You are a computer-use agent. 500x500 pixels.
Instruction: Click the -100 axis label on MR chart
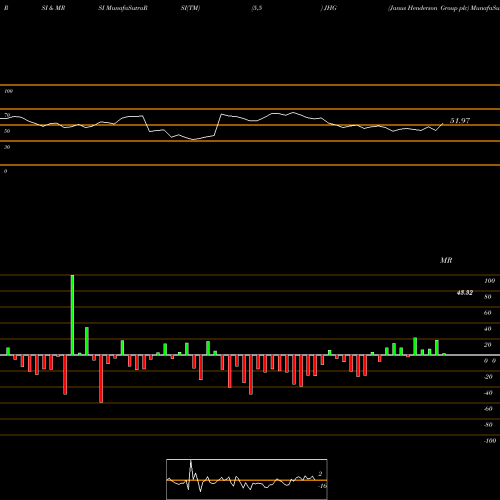(x=490, y=441)
